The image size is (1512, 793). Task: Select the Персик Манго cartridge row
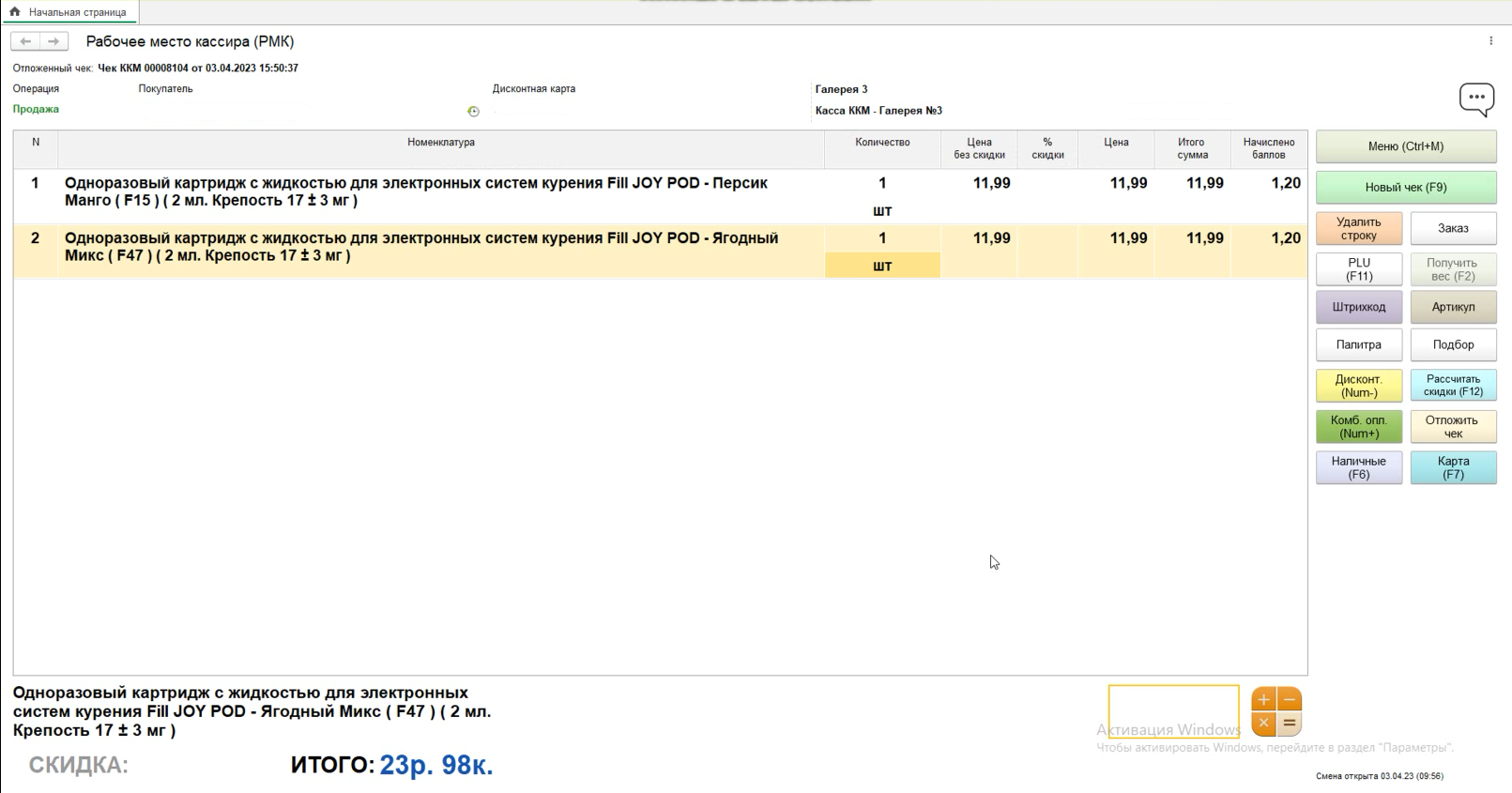pyautogui.click(x=418, y=191)
